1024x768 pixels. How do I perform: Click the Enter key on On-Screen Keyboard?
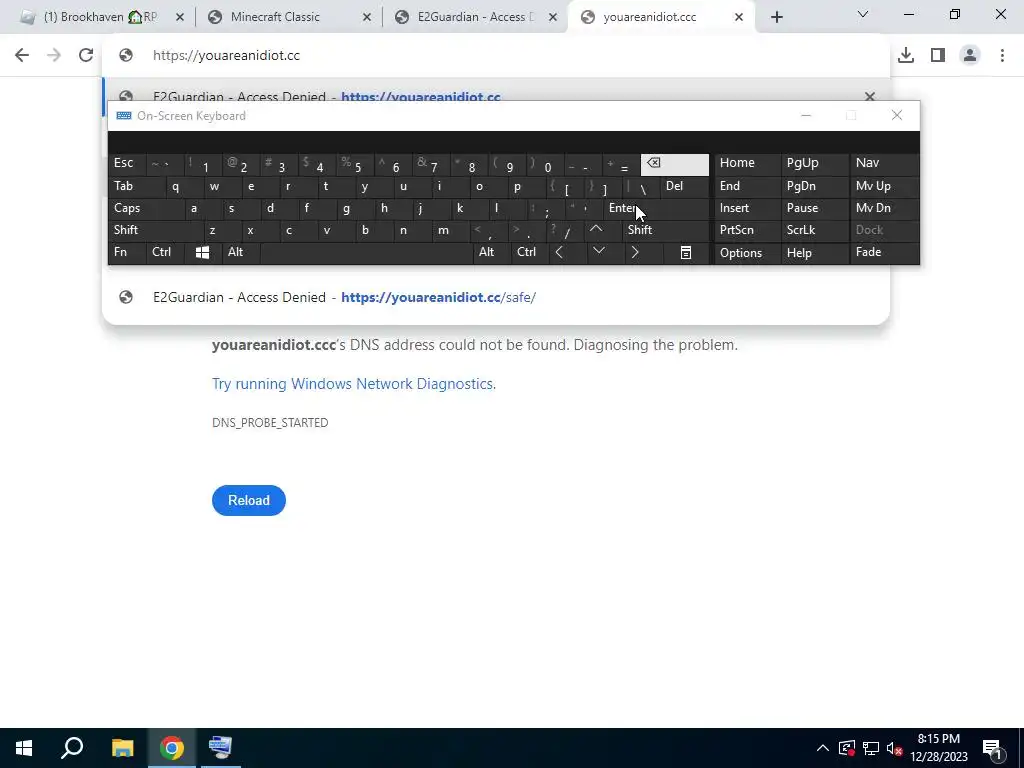(655, 208)
